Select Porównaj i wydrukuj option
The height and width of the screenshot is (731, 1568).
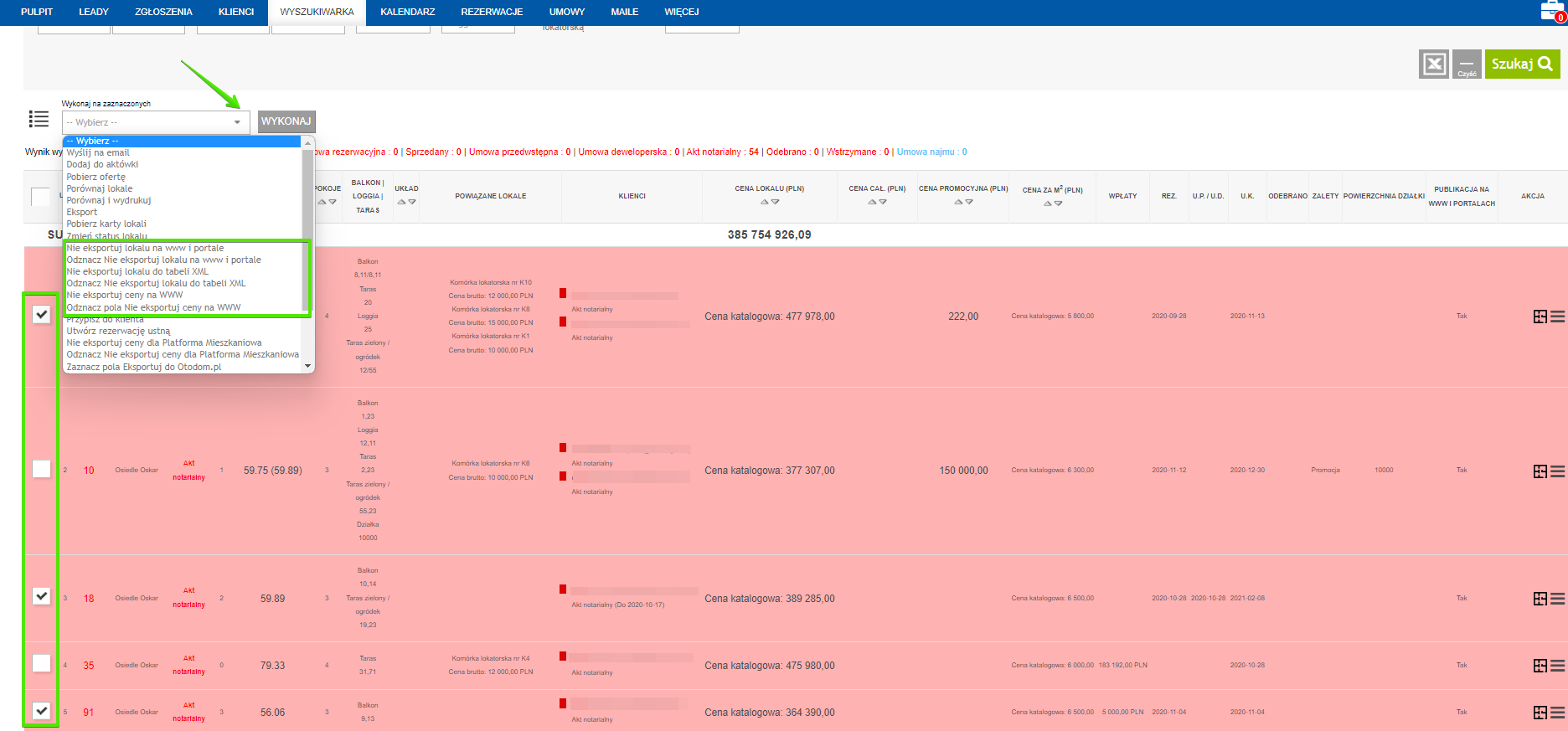click(x=183, y=200)
